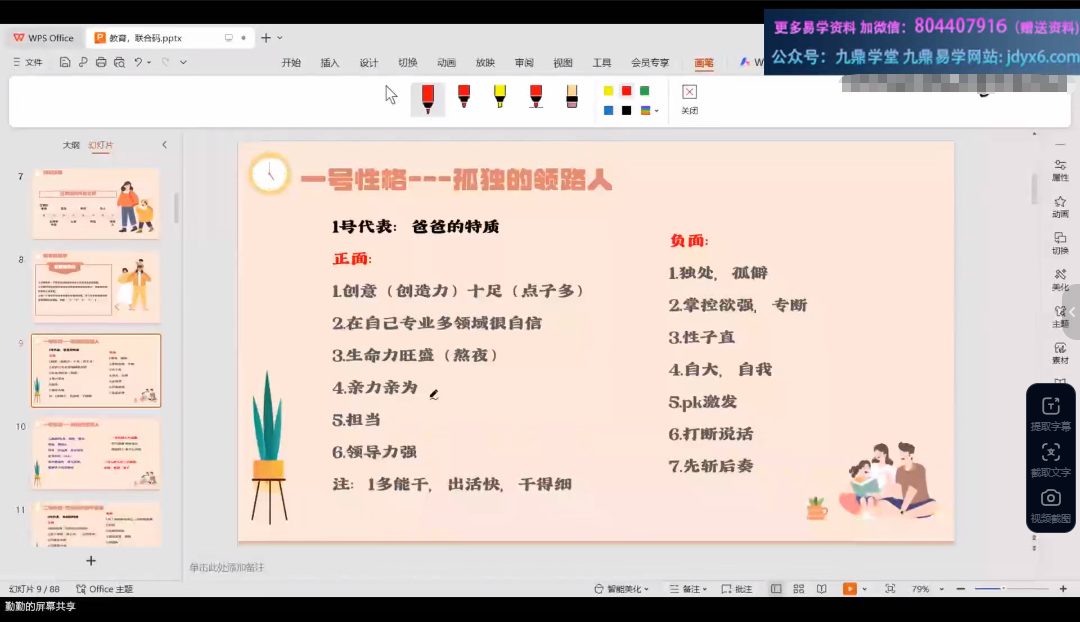Select the yellow highlighter pen tool
The image size is (1080, 622).
point(499,97)
